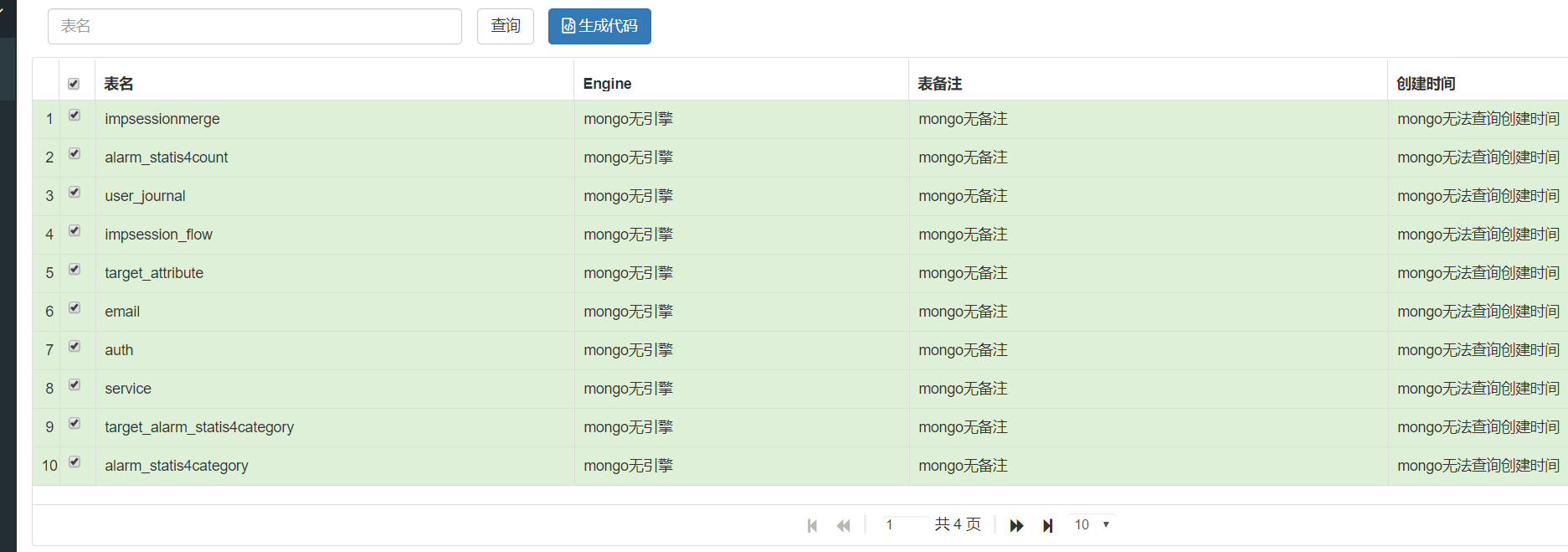Uncheck the target_attribute row checkbox
1568x552 pixels.
(75, 270)
